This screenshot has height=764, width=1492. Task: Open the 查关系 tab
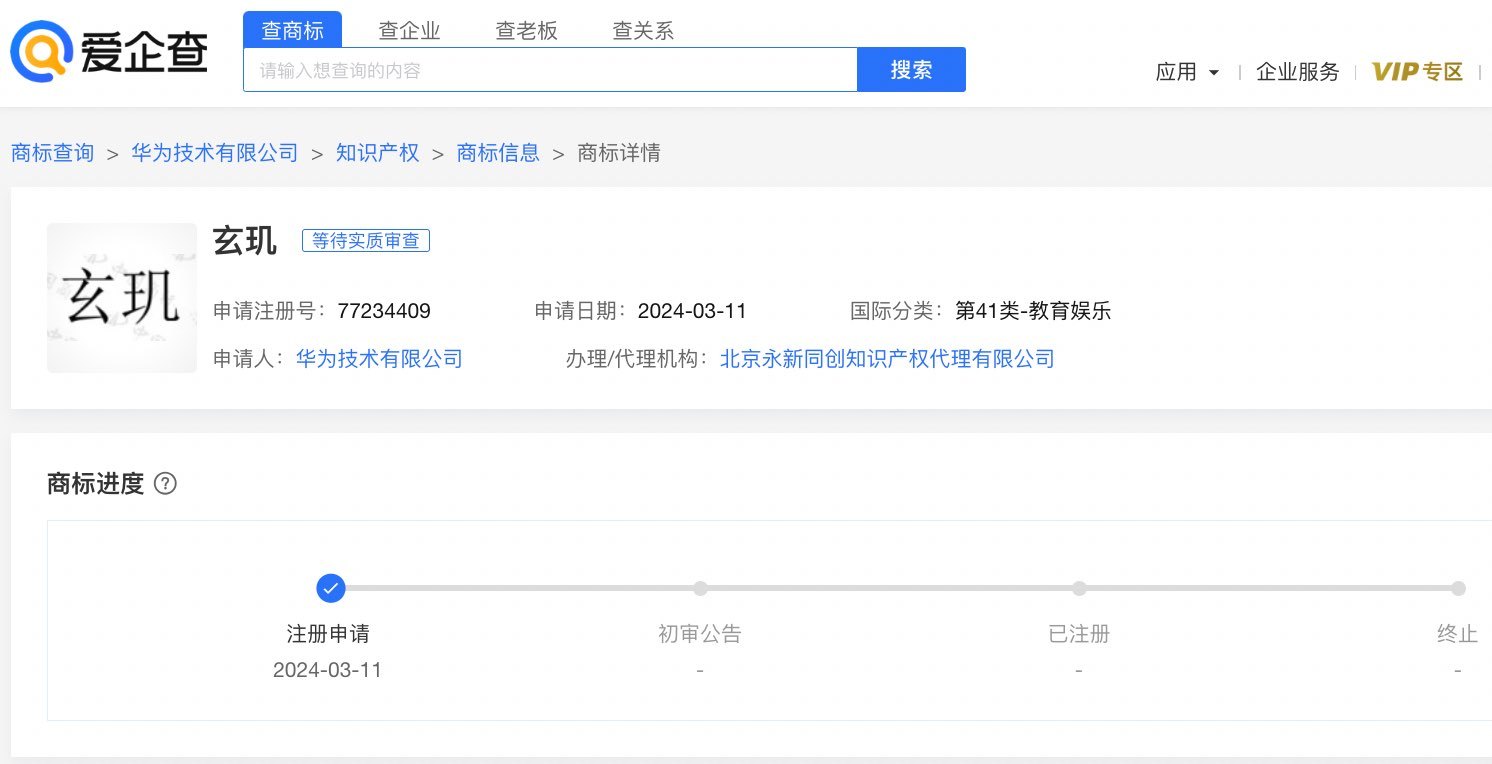coord(643,31)
